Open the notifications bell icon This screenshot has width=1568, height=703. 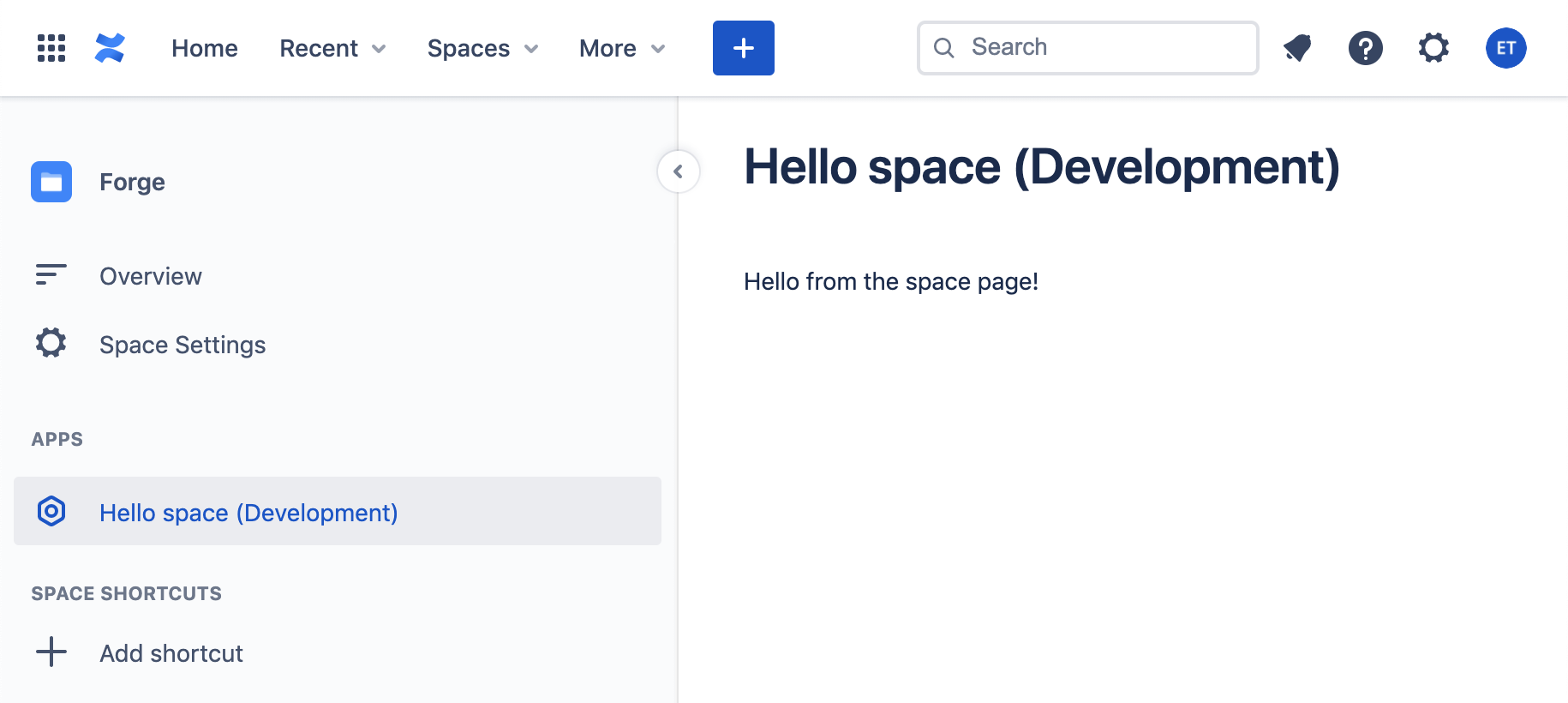pyautogui.click(x=1297, y=48)
